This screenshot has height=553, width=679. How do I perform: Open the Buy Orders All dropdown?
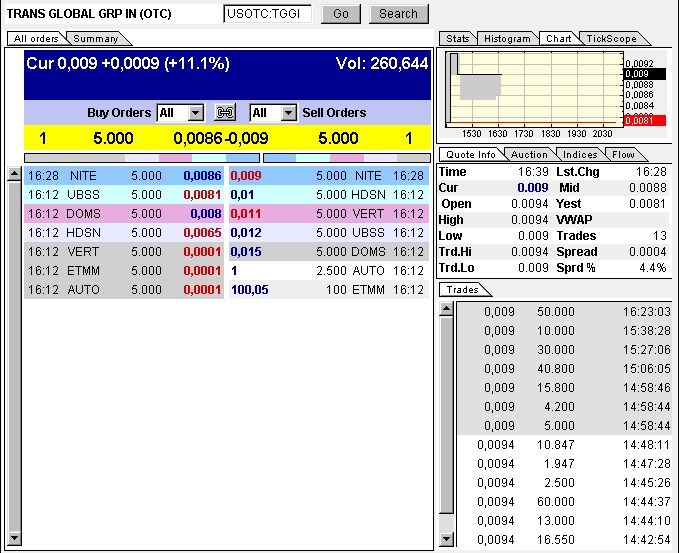[x=180, y=113]
